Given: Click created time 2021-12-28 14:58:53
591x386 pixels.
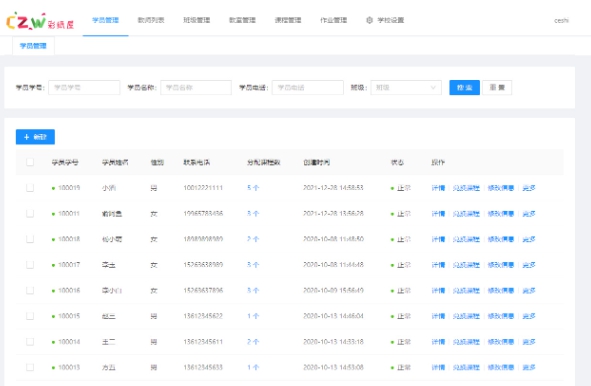Looking at the screenshot, I should [x=333, y=188].
